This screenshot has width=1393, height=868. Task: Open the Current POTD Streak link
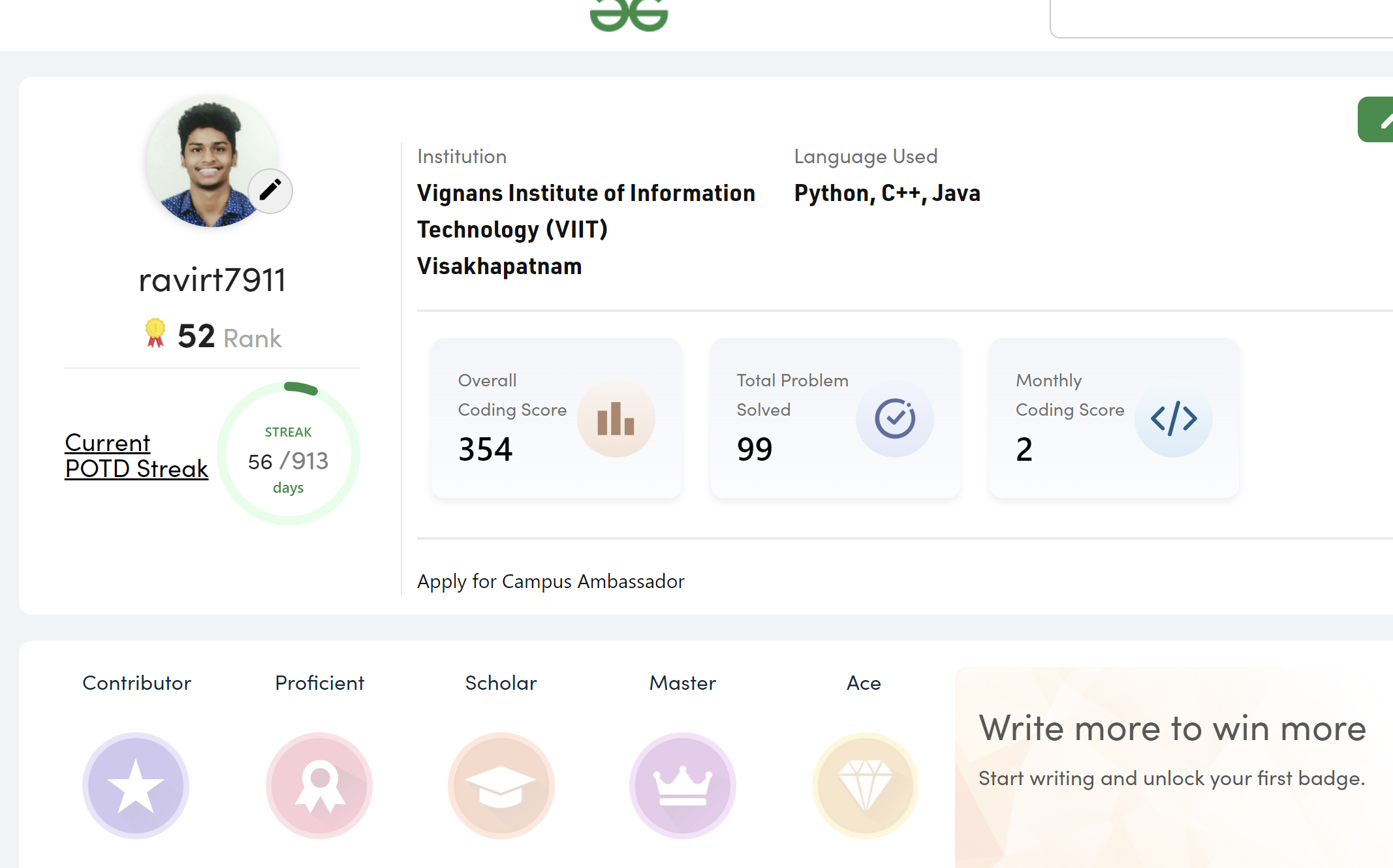(136, 456)
